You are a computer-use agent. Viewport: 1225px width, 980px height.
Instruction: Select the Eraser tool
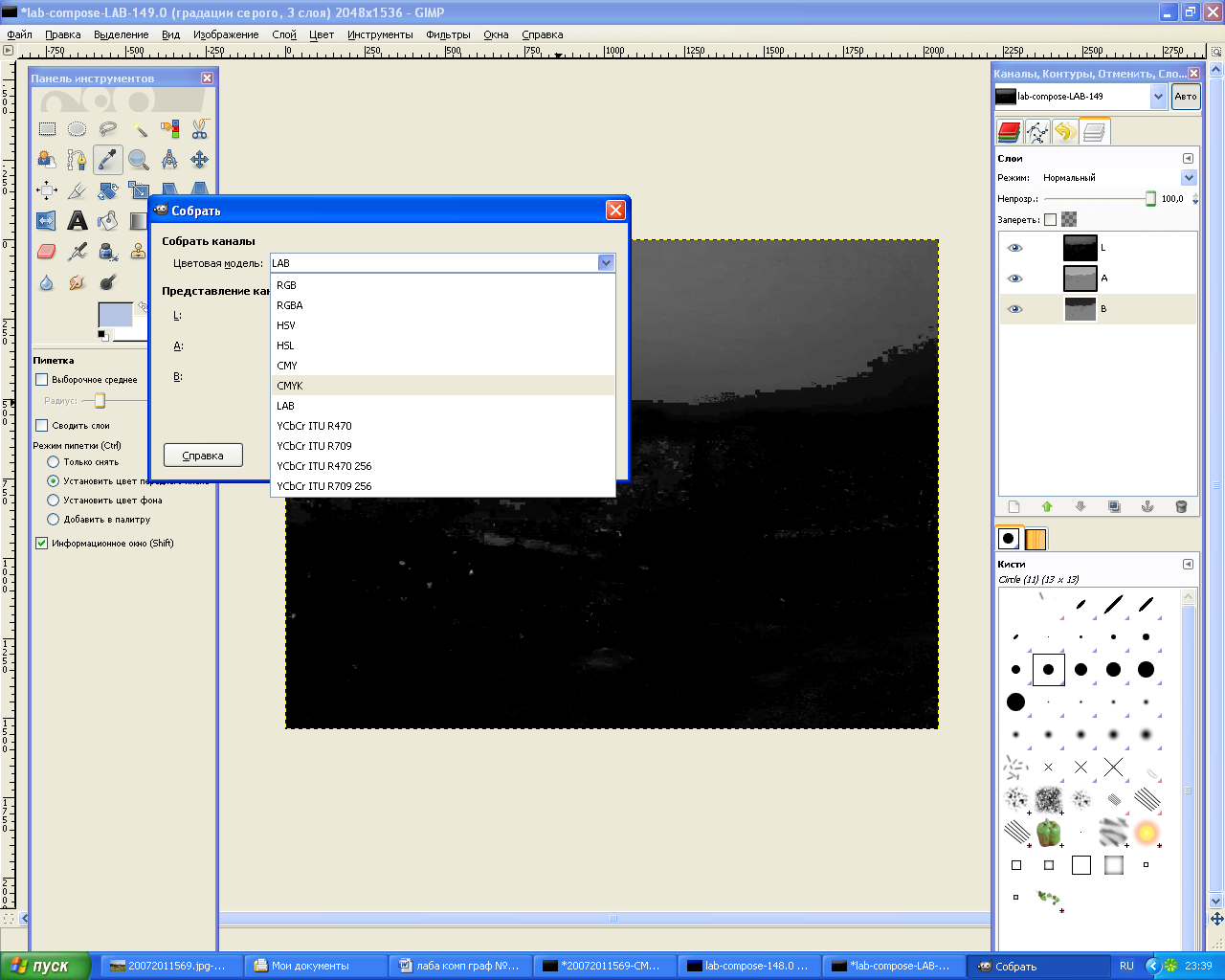pyautogui.click(x=47, y=252)
